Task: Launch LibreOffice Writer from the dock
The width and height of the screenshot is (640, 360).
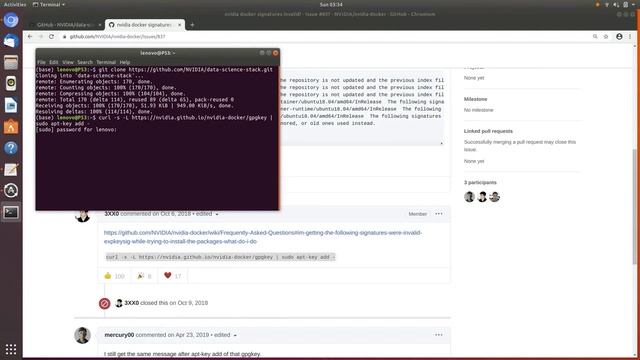Action: [x=11, y=105]
